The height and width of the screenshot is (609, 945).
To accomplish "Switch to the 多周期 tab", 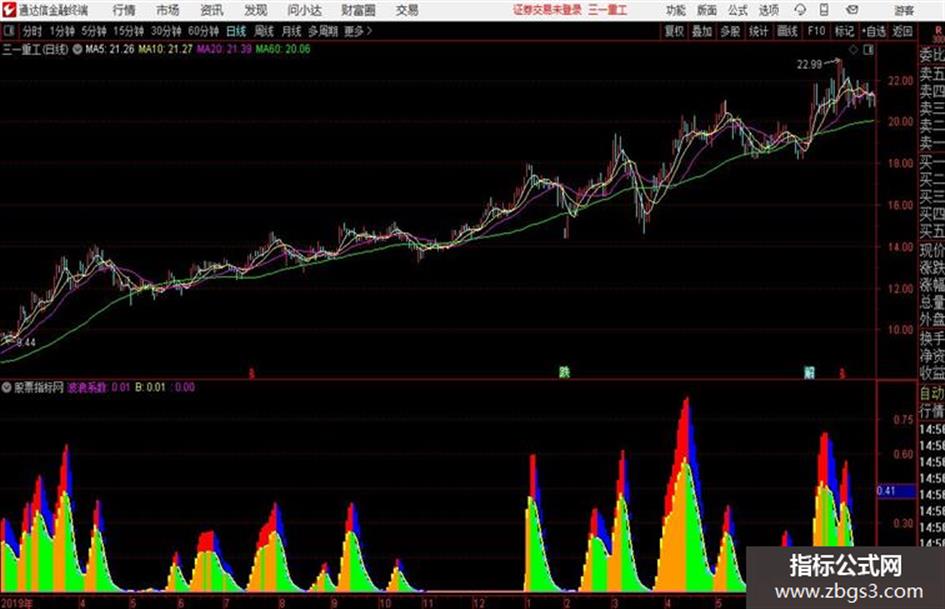I will [322, 31].
